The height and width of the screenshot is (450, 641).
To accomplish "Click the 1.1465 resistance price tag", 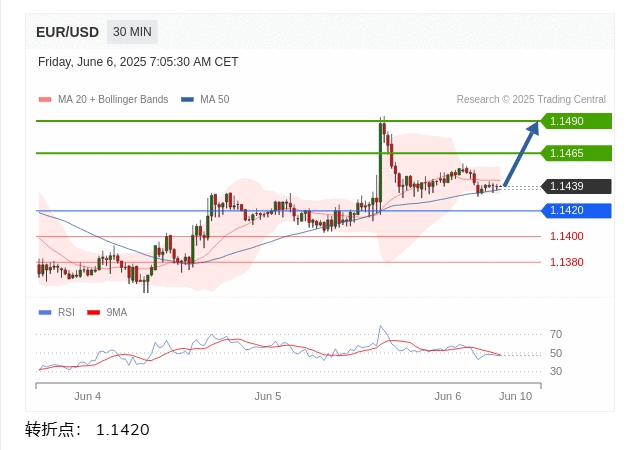I will 576,153.
